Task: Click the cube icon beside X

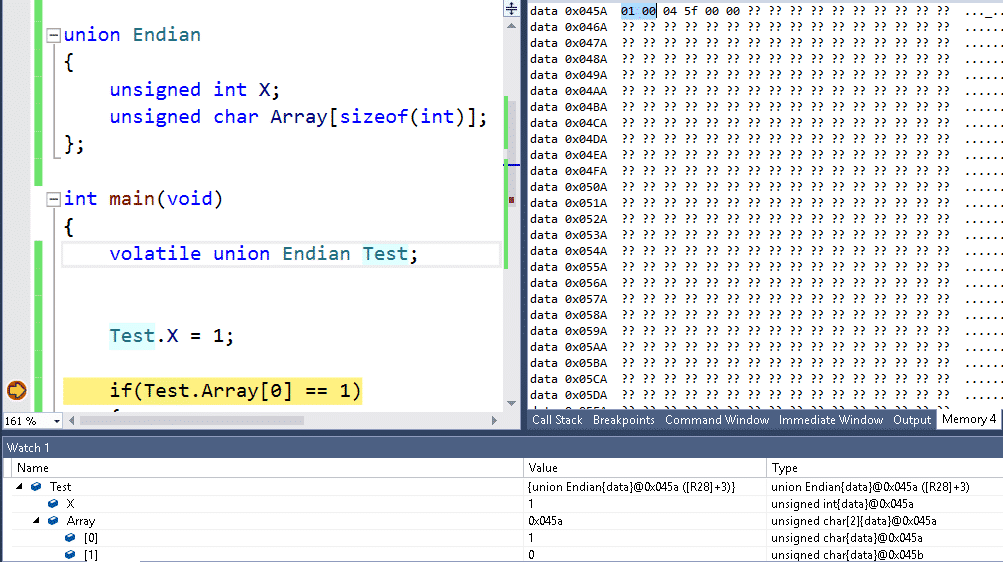Action: [x=53, y=504]
